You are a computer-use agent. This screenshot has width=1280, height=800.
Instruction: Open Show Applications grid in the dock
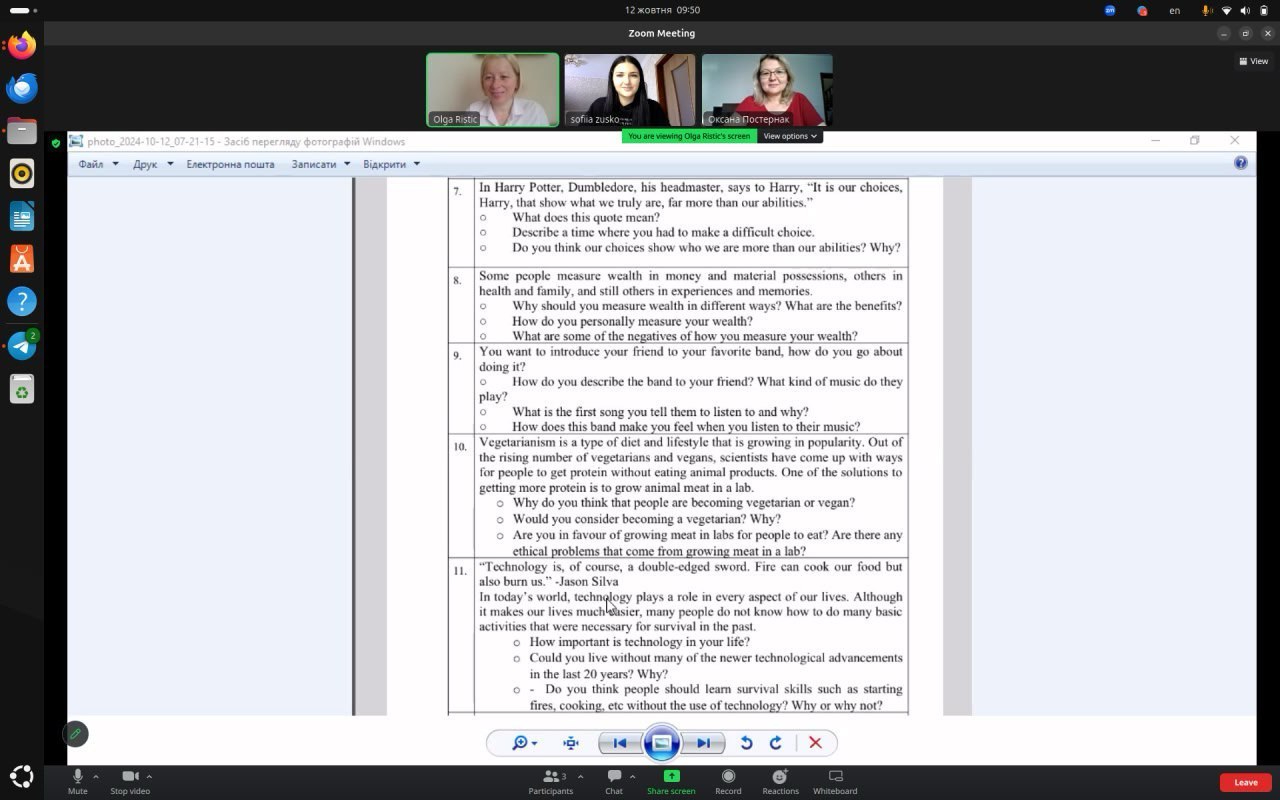[22, 776]
